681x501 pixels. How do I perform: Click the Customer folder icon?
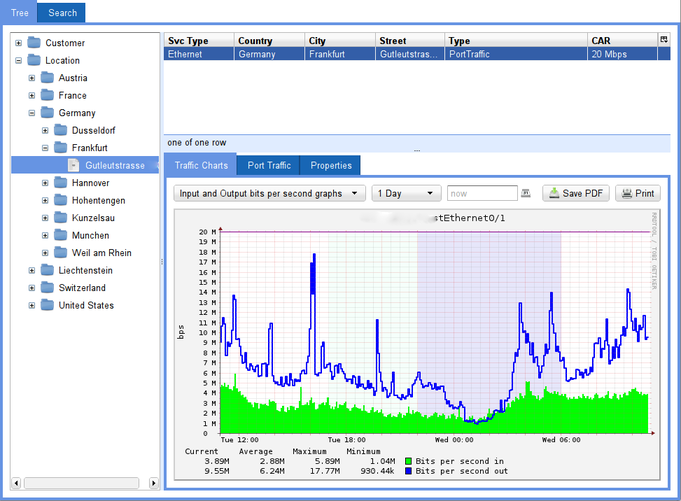(35, 43)
